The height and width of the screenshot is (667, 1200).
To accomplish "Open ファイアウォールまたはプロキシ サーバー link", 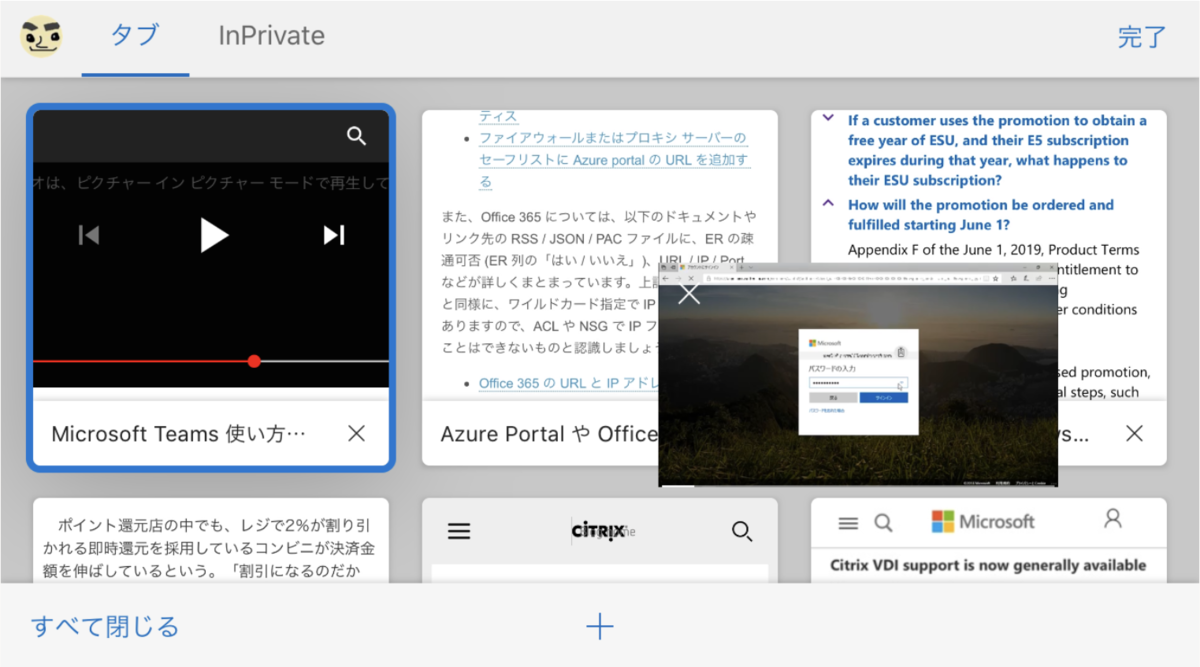I will 614,160.
